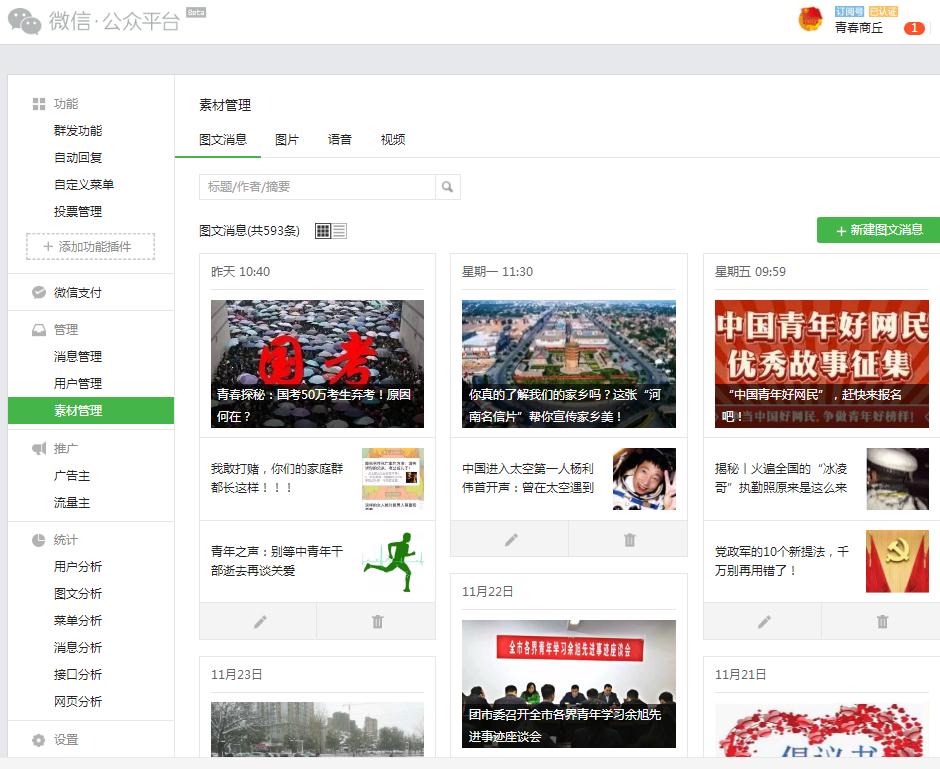Edit the 星期五 09:59 article card
The height and width of the screenshot is (769, 940).
(763, 621)
